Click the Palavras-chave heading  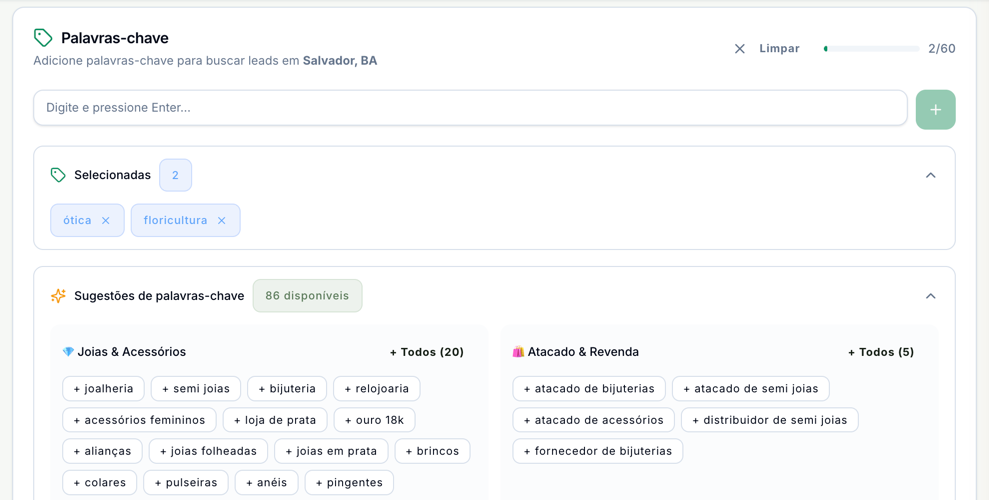click(115, 38)
